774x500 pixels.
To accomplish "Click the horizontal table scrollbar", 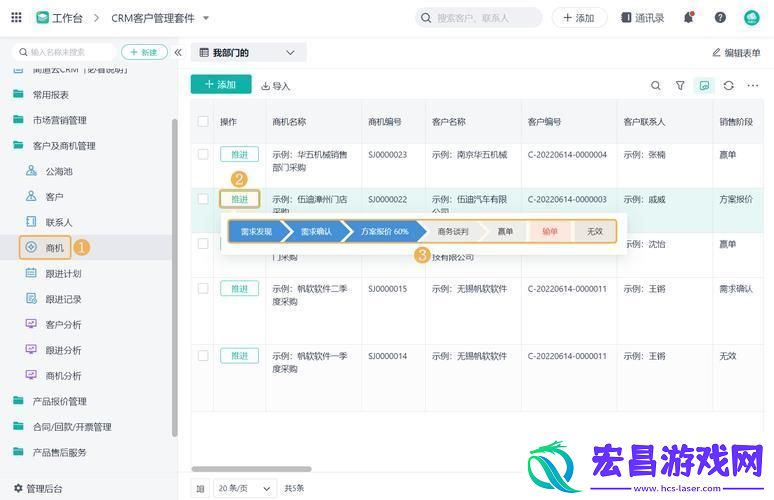I will point(251,469).
